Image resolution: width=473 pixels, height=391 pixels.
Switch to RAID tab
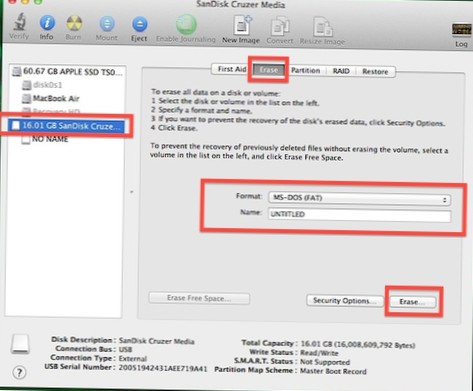tap(341, 71)
